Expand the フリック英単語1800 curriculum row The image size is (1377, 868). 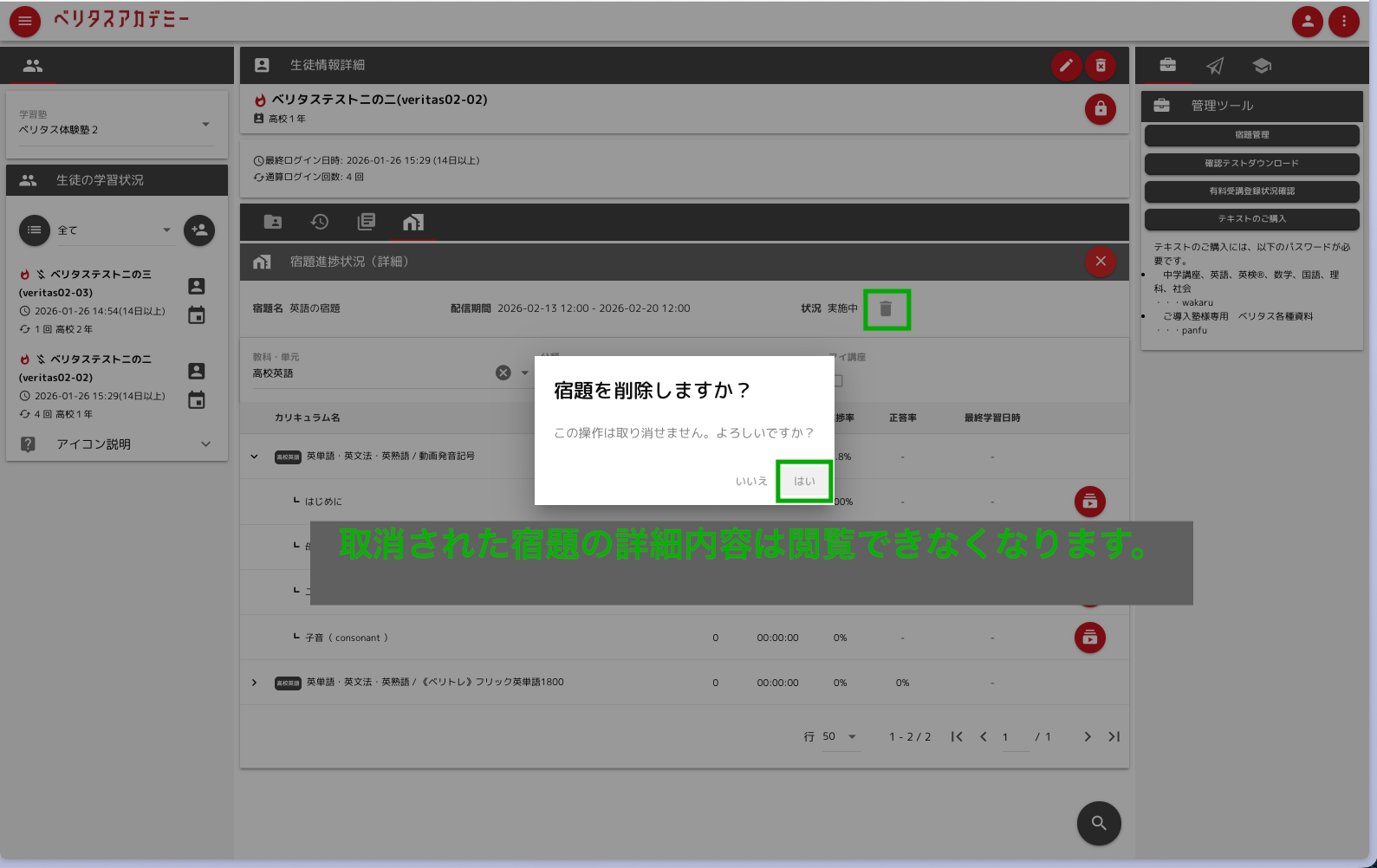click(x=254, y=683)
